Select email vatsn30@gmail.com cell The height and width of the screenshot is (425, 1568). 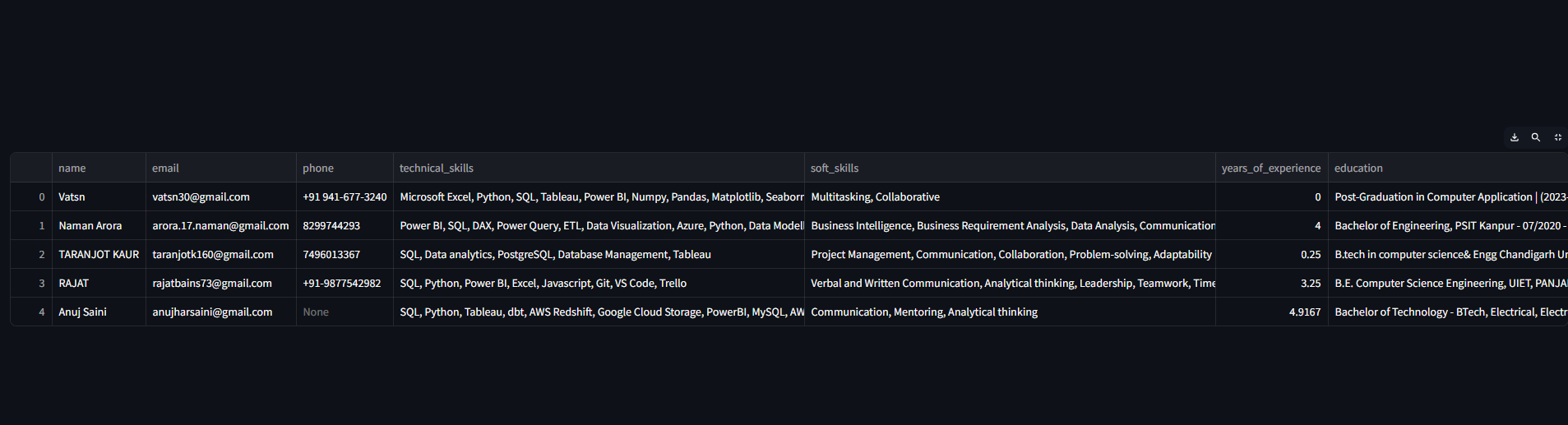click(221, 196)
